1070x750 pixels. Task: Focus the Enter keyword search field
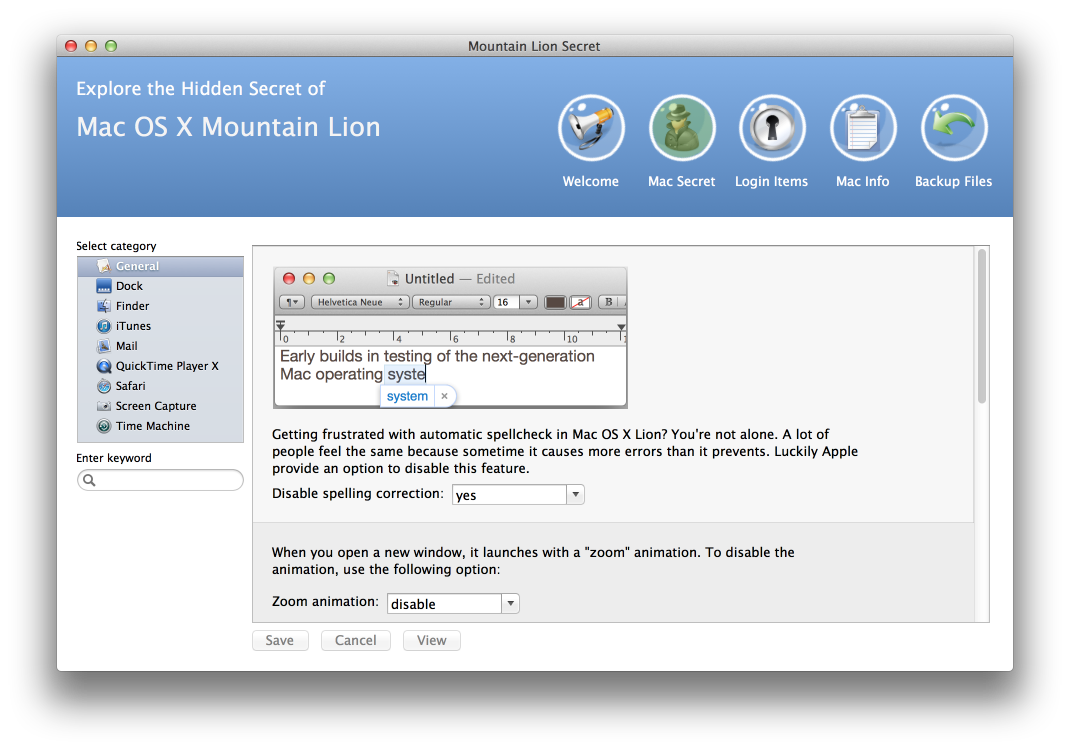tap(160, 480)
